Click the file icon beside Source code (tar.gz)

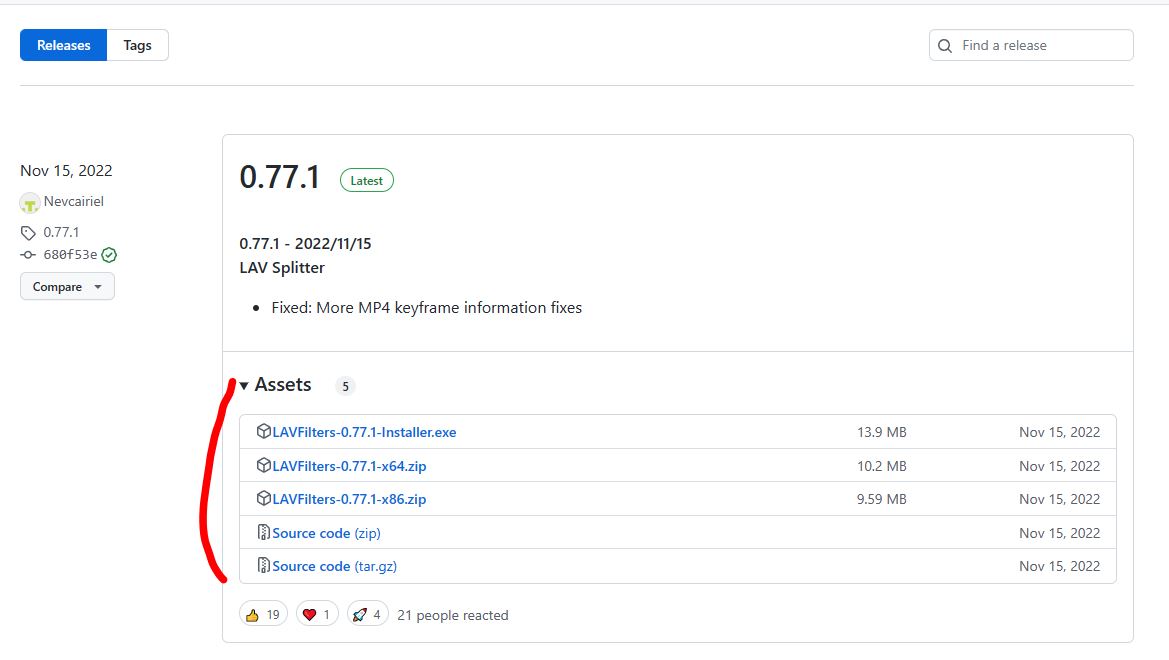(x=263, y=565)
